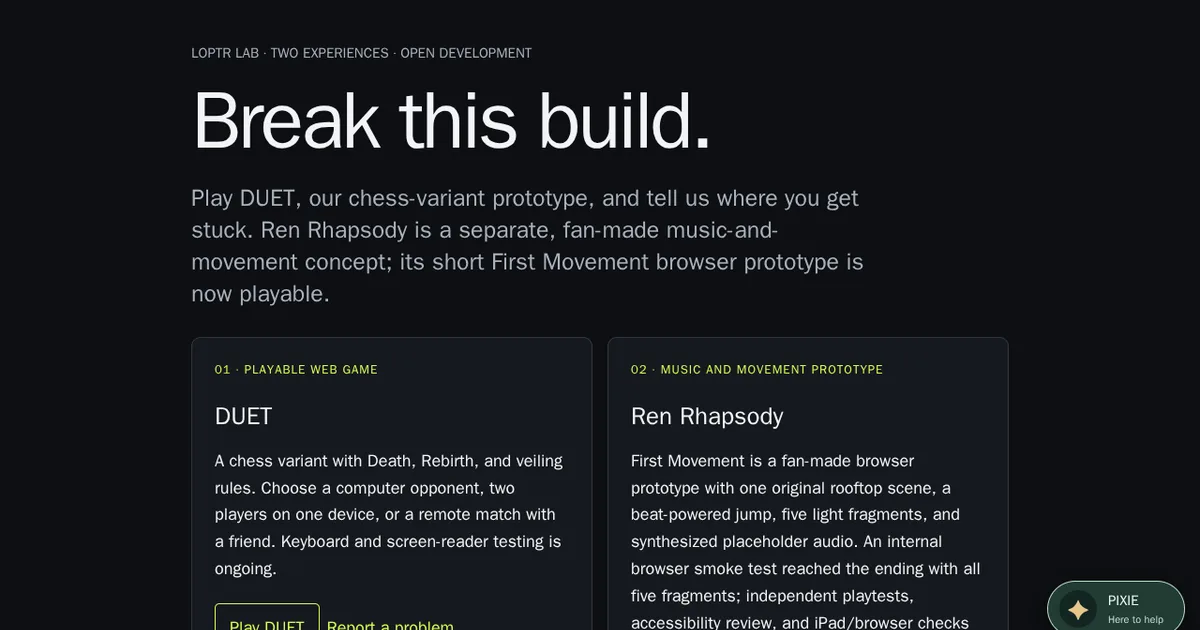Click the 01 Playable Web Game label
Screen dimensions: 1200x630
[x=296, y=370]
